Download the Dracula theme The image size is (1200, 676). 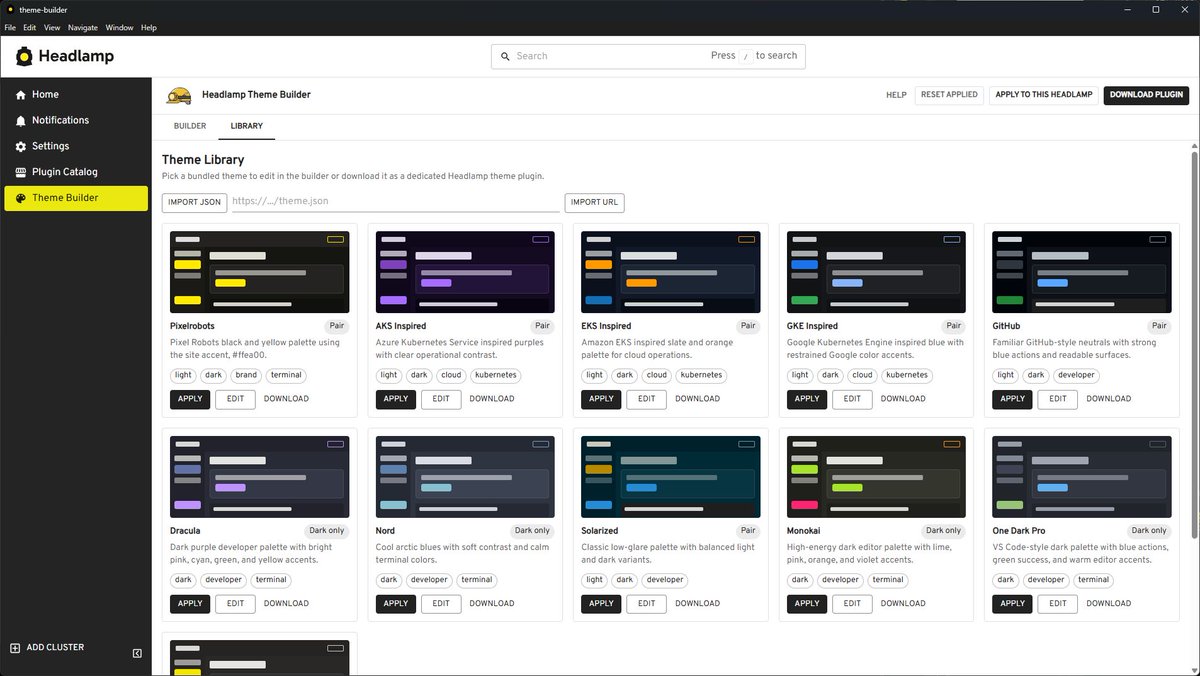point(286,604)
